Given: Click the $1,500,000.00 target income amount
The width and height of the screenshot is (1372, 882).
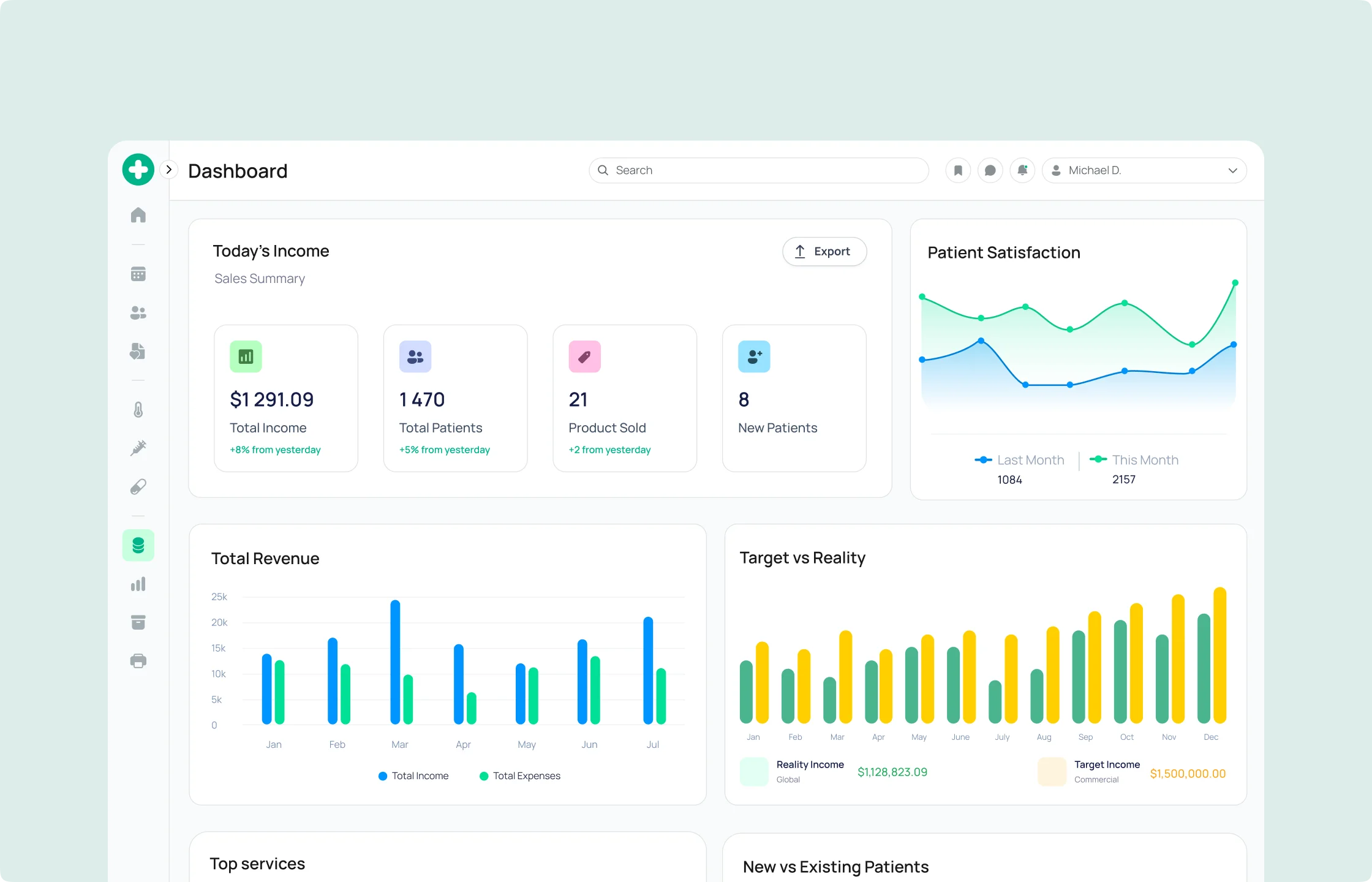Looking at the screenshot, I should [1188, 774].
